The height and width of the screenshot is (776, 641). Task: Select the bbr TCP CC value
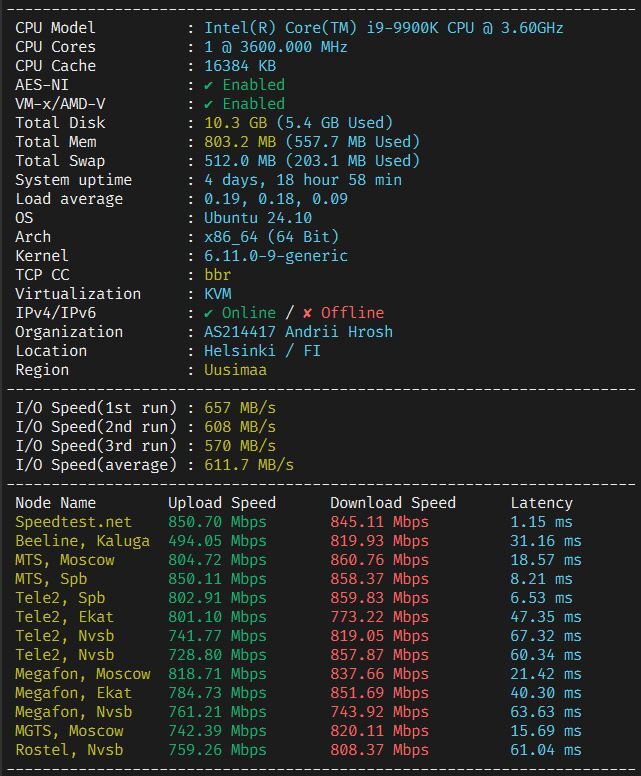[217, 275]
